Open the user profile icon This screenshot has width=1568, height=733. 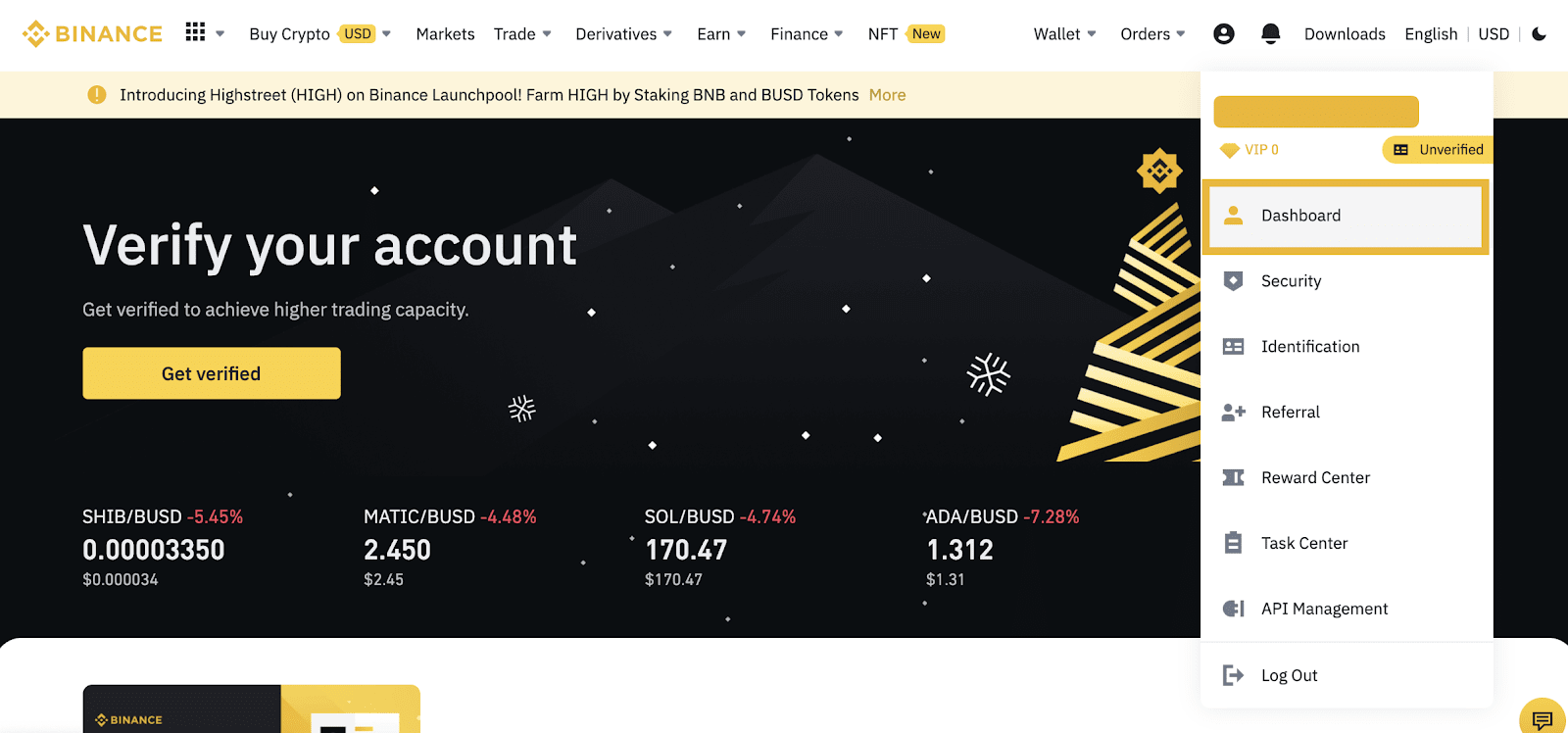pos(1223,33)
